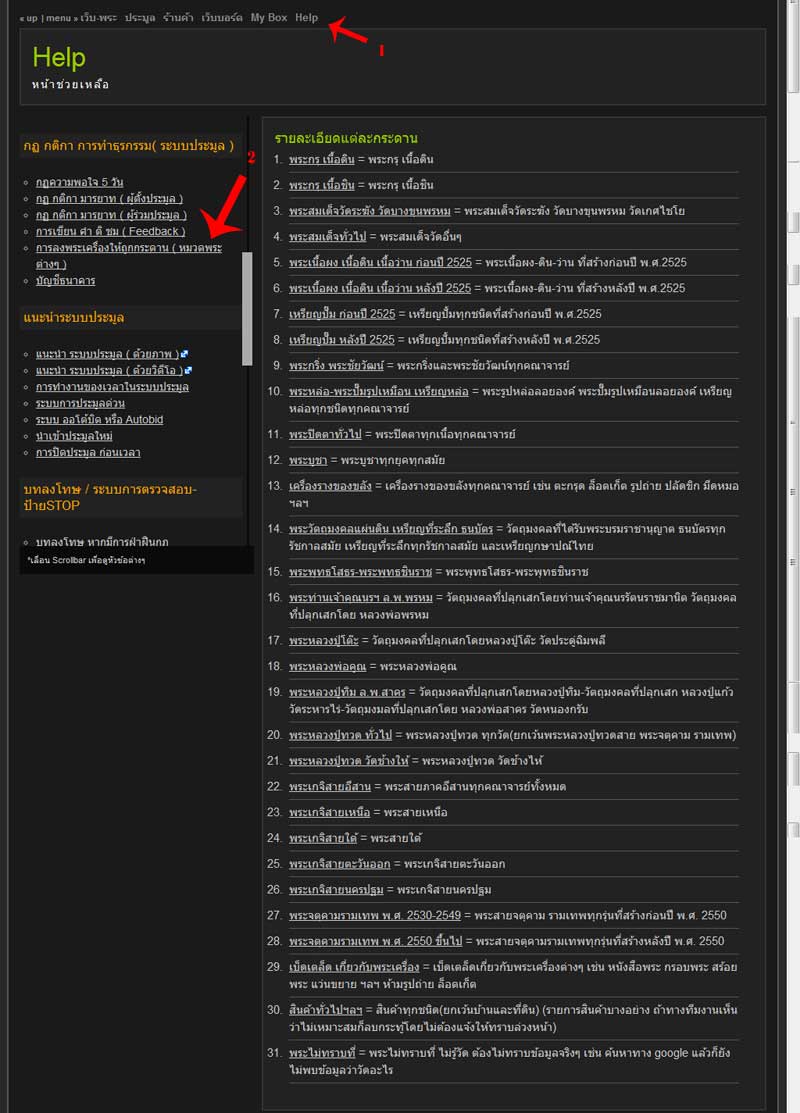This screenshot has height=1113, width=800.
Task: Open พระไม่ทราบที่ category link
Action: click(322, 1053)
